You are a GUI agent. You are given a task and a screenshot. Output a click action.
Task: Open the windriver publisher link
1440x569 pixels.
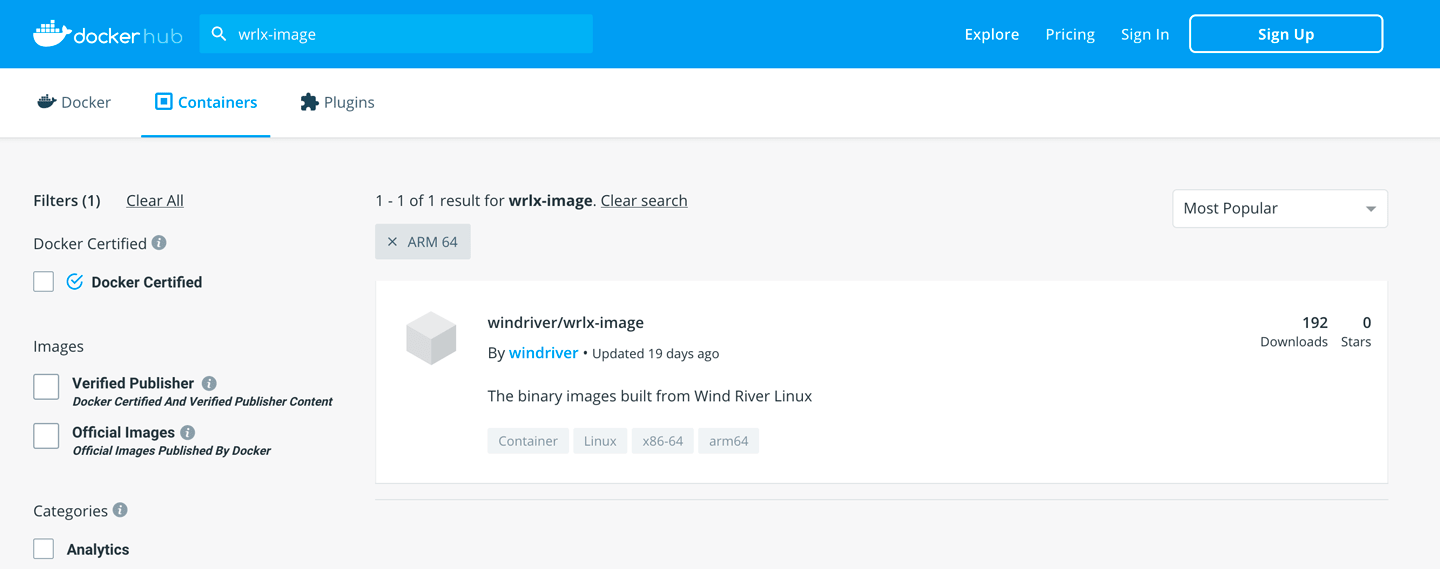[543, 353]
